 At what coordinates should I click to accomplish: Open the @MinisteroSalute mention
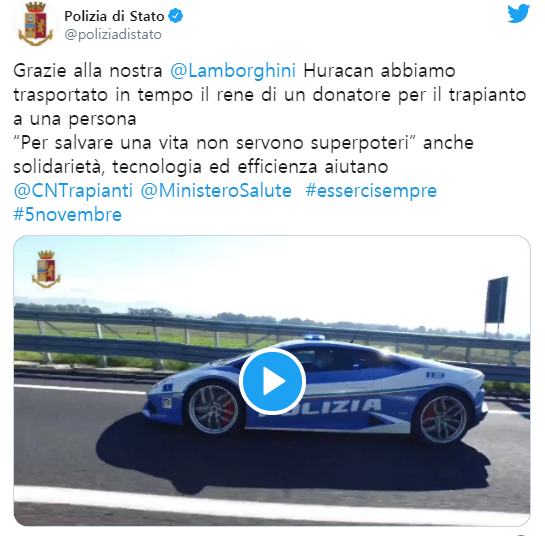point(216,190)
